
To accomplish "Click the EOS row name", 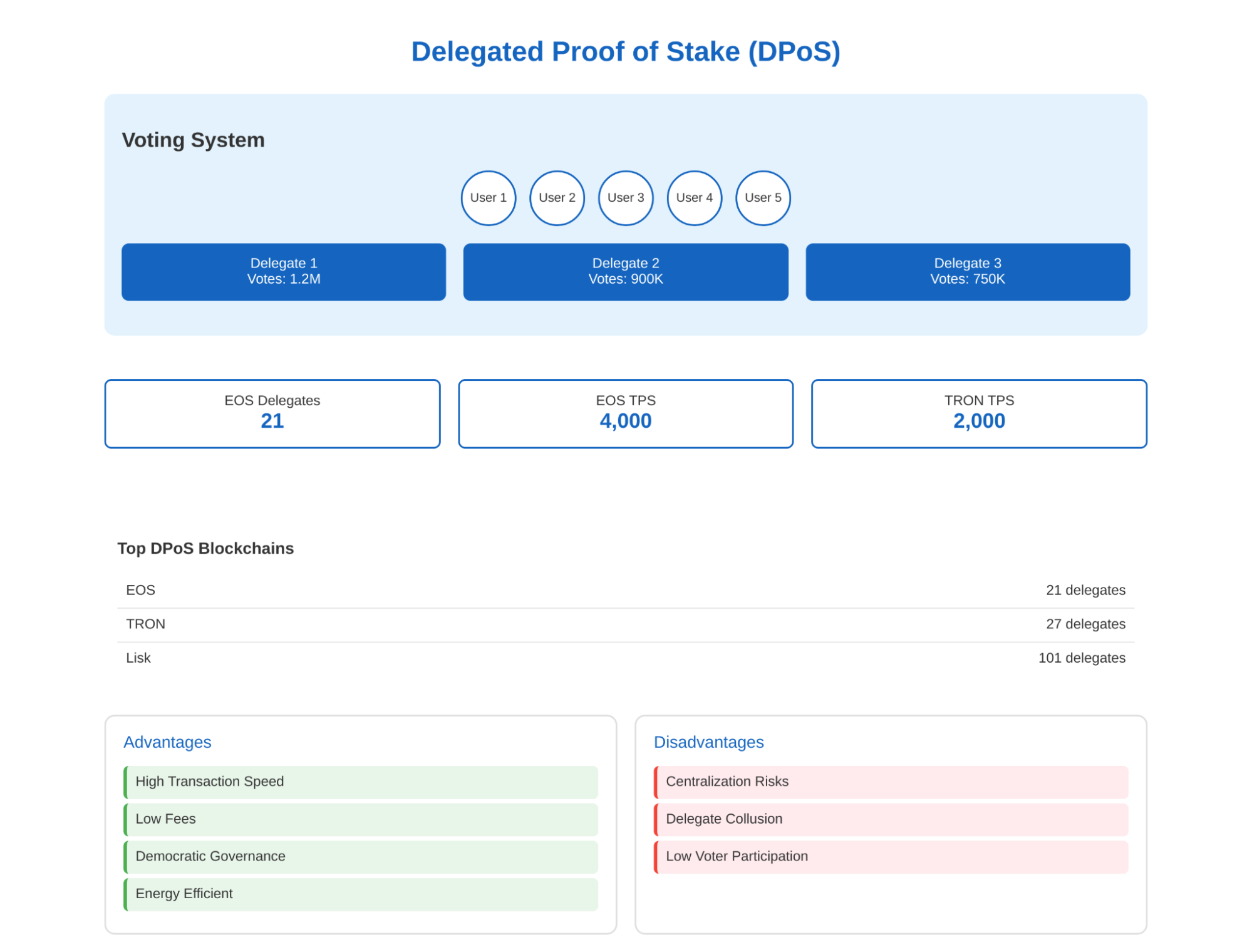I will point(140,590).
